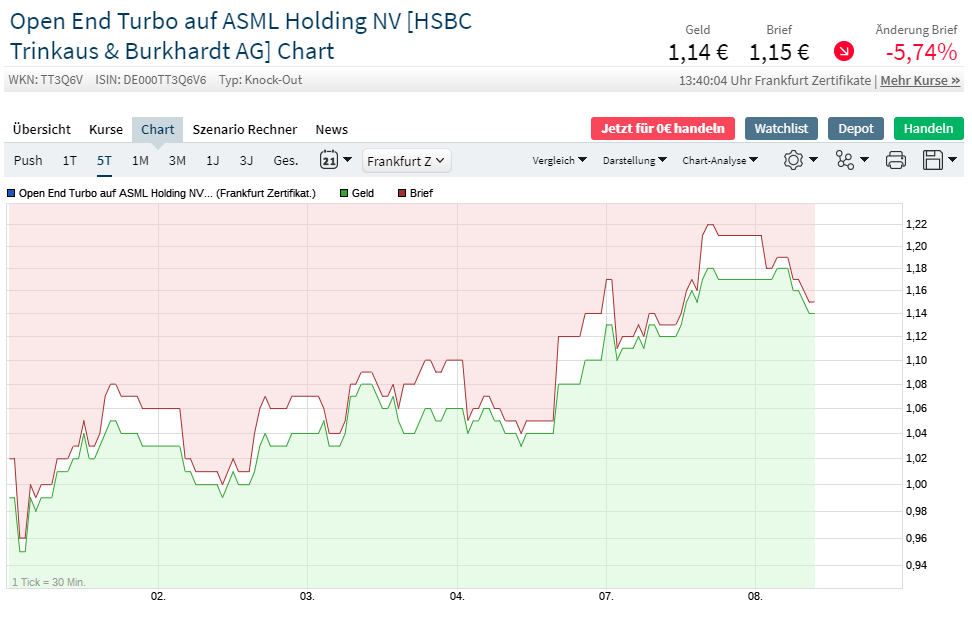
Task: Expand the arrow beside the save icon
Action: [x=953, y=160]
